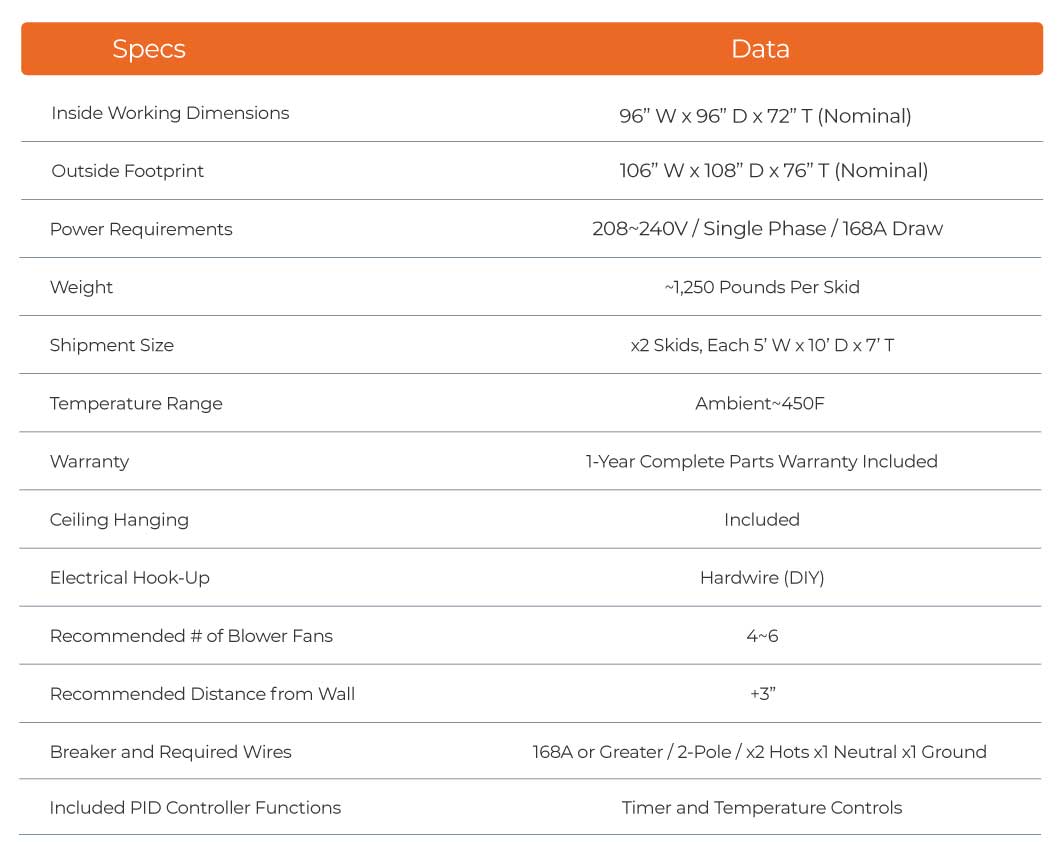1064x842 pixels.
Task: Select the Power Requirements label
Action: coord(141,229)
